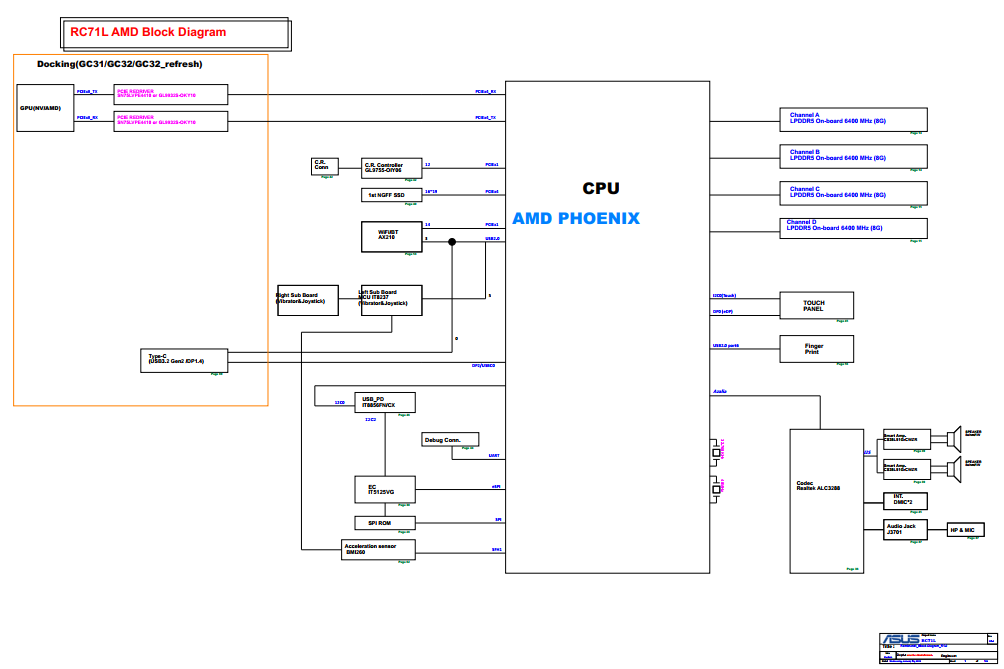Click the ASUS logo in title block
Viewport: 1004px width, 669px height.
point(899,640)
